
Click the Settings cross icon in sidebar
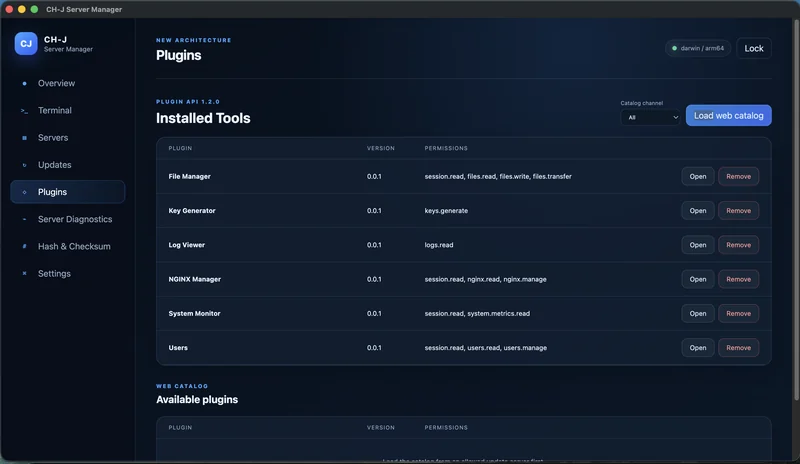(x=24, y=274)
